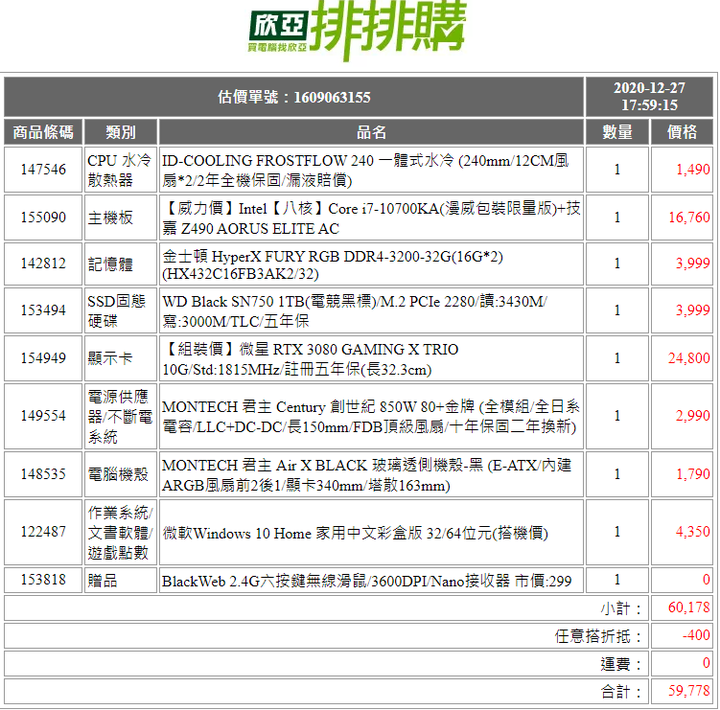
Task: Click the date stamp 2020-12-27 17:59:15
Action: [x=649, y=96]
